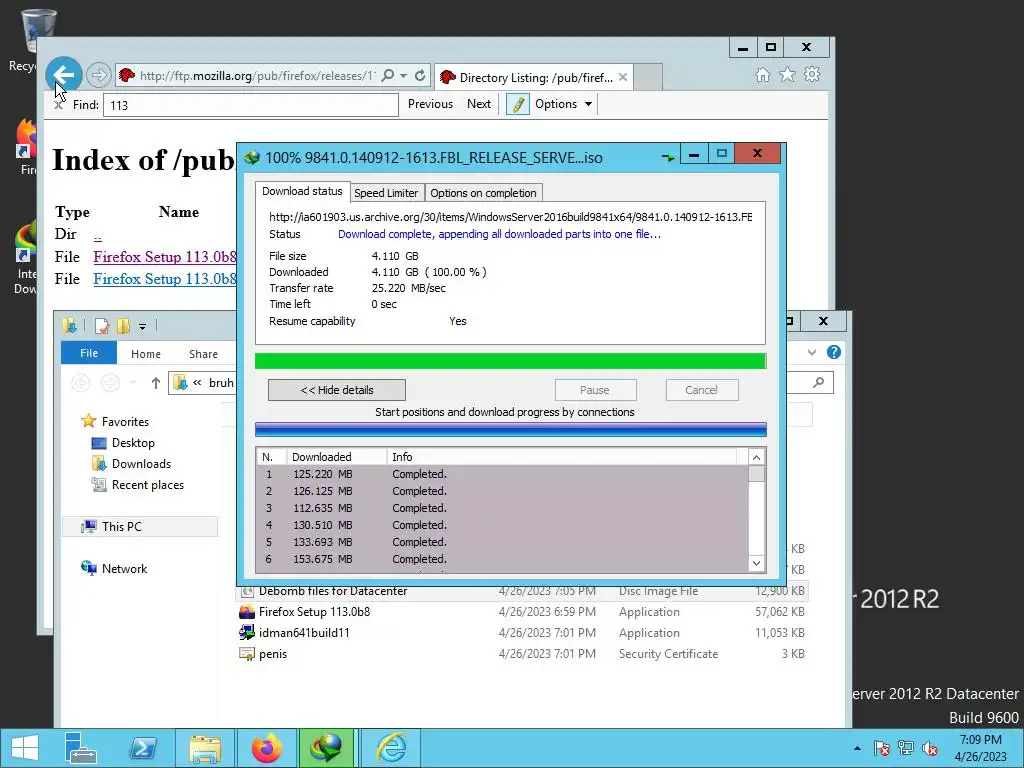Open the Share ribbon tab in Explorer
This screenshot has width=1024, height=768.
point(203,354)
